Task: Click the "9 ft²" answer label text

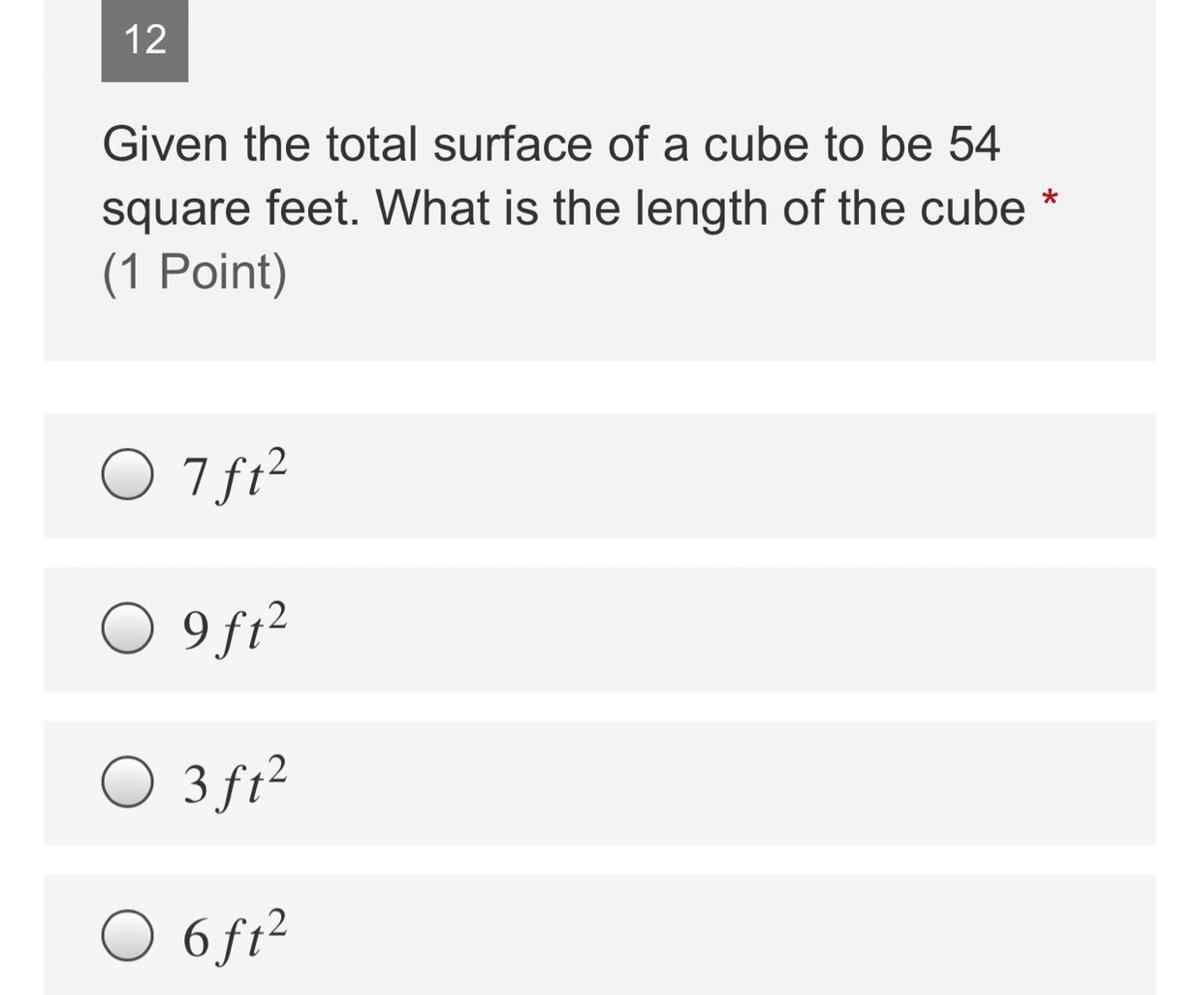Action: pos(235,630)
